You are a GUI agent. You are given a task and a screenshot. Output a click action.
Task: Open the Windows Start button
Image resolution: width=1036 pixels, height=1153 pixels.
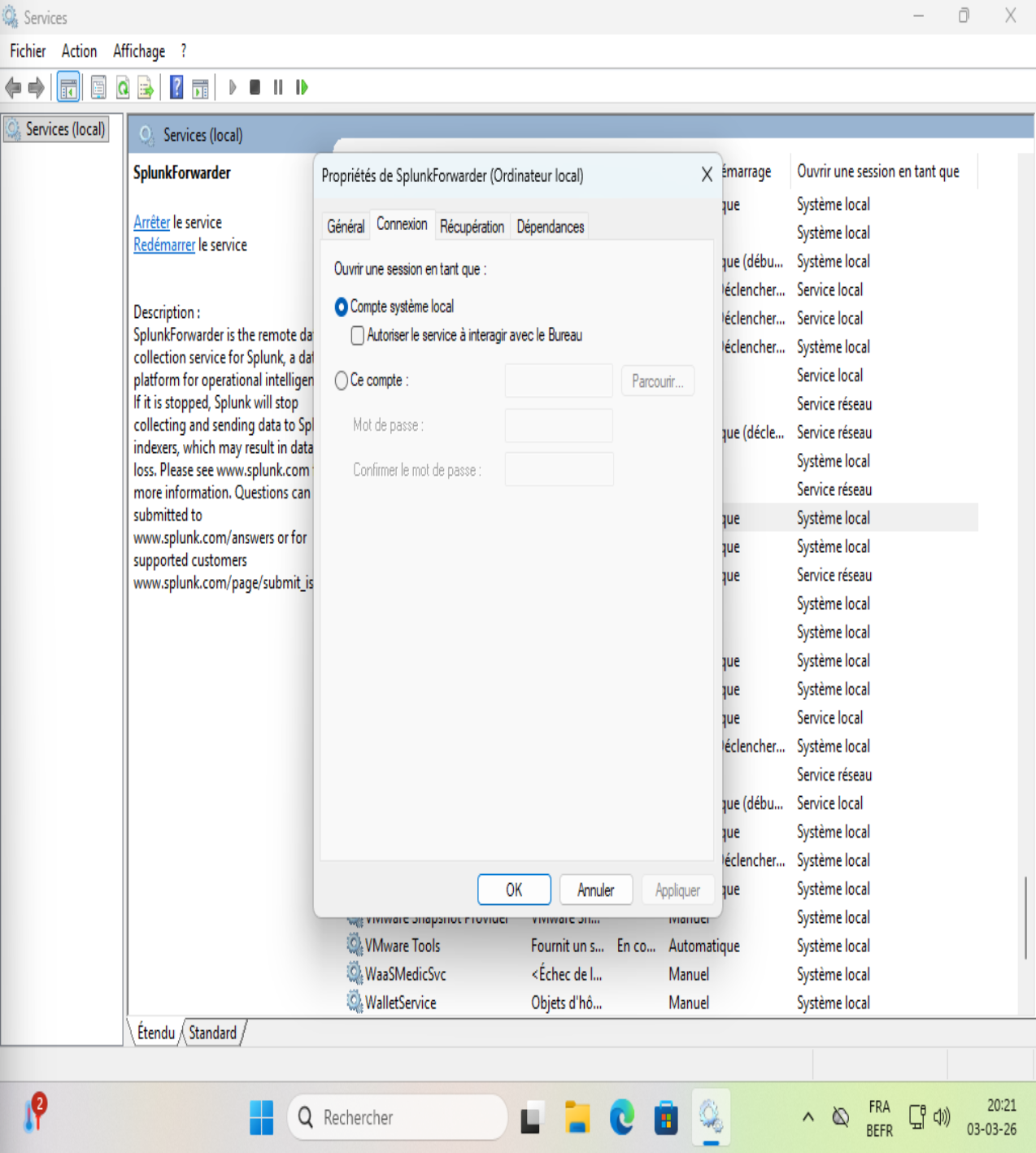point(262,1117)
